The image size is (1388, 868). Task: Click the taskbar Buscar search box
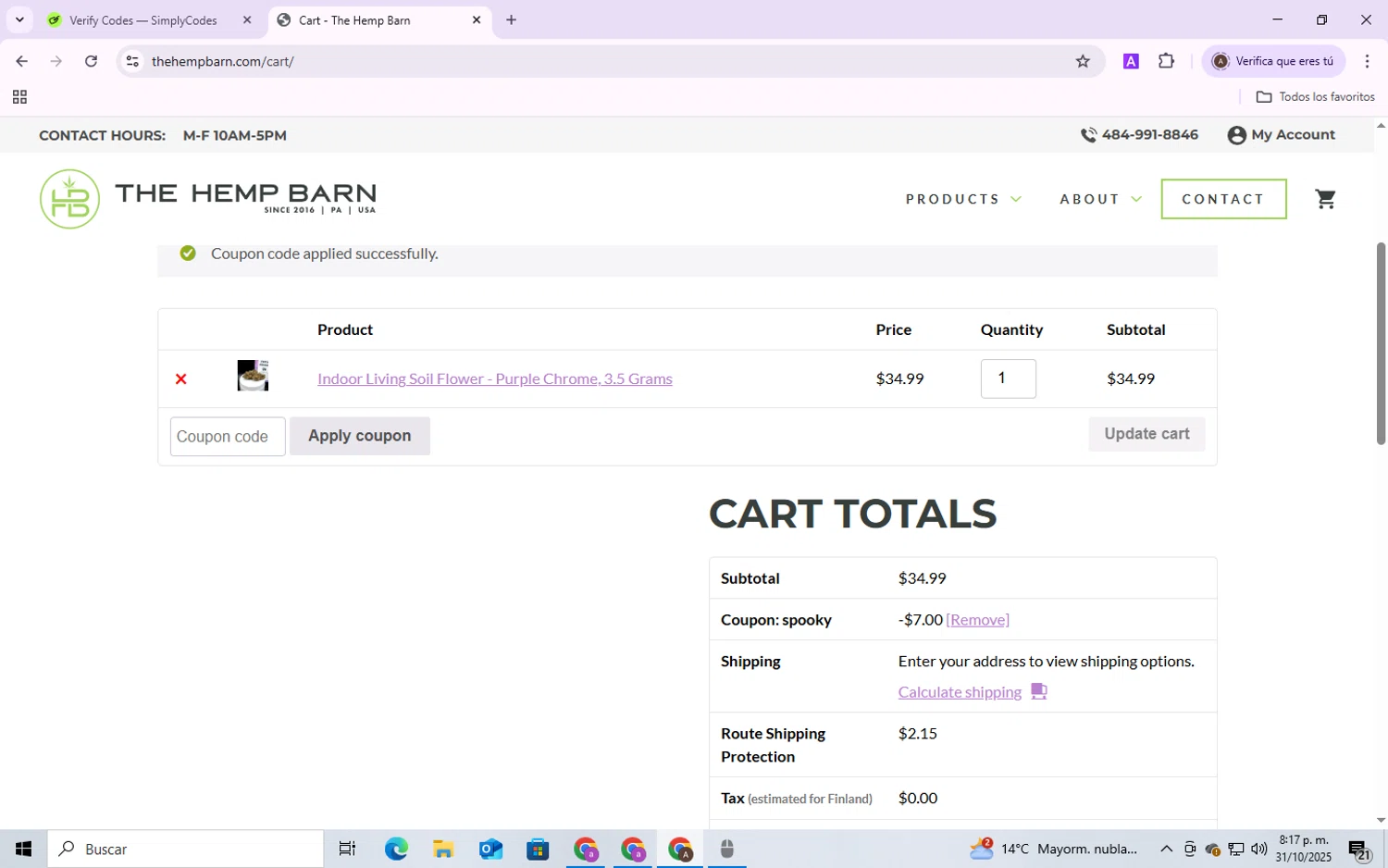click(x=185, y=849)
